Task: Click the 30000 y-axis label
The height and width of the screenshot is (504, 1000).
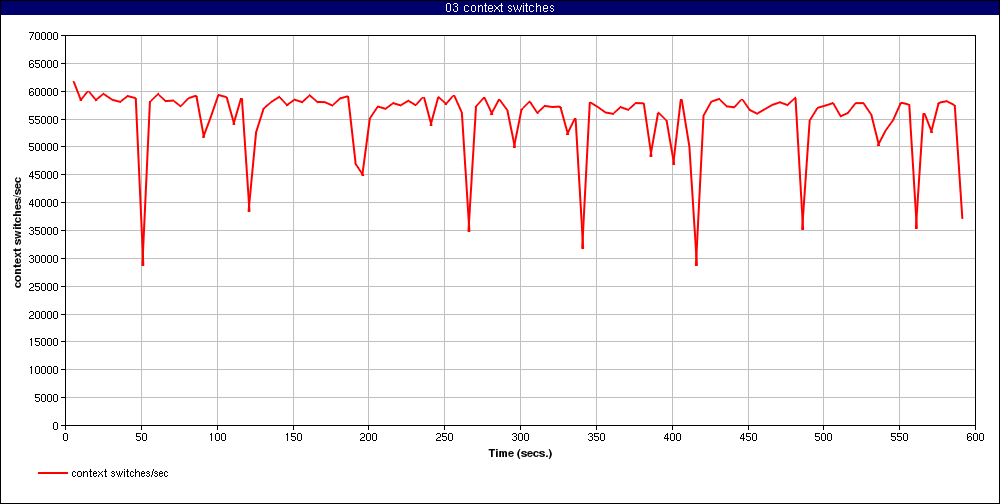Action: pos(45,258)
